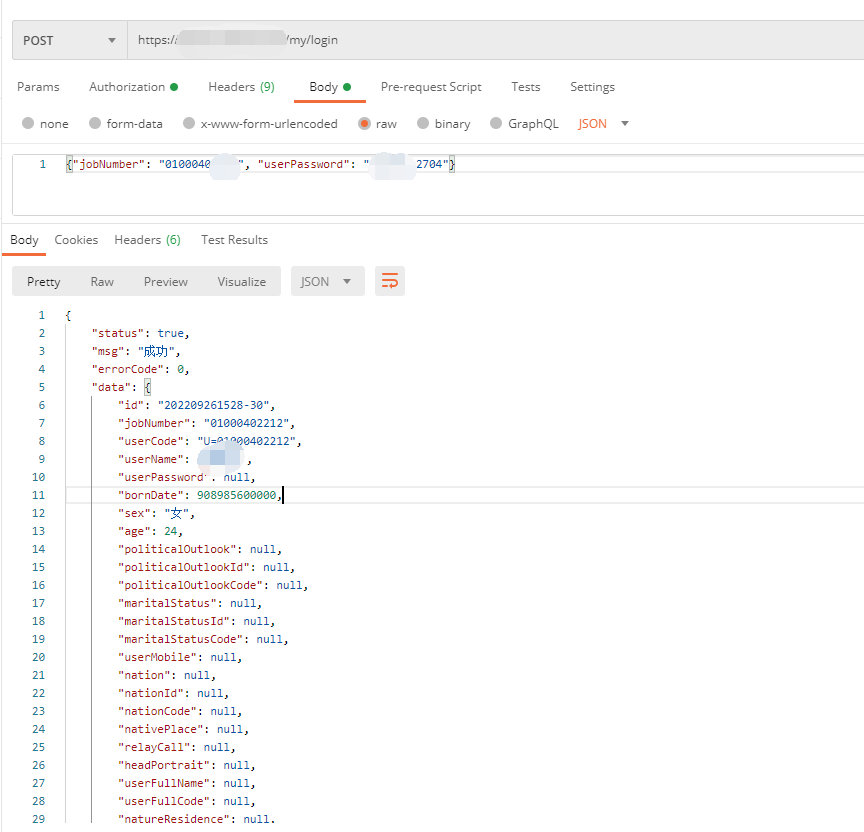Click the "sex" line in the response
864x832 pixels.
(156, 514)
